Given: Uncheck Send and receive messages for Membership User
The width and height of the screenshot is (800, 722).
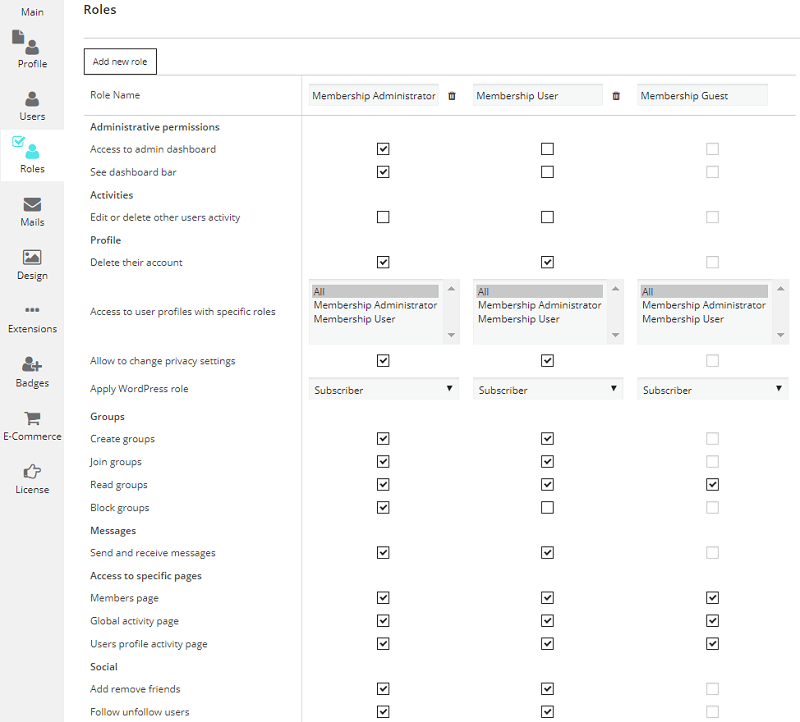Looking at the screenshot, I should click(547, 553).
